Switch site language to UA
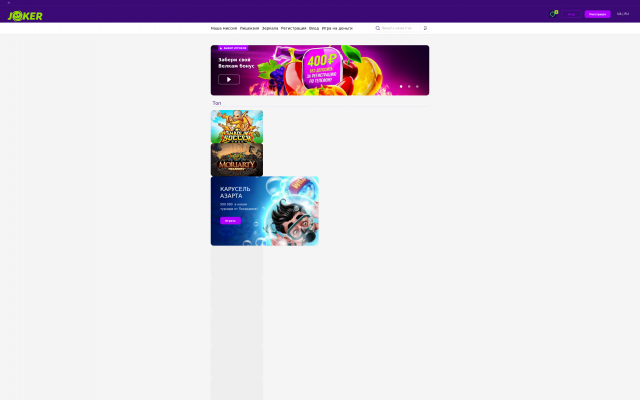The image size is (640, 400). pos(619,14)
